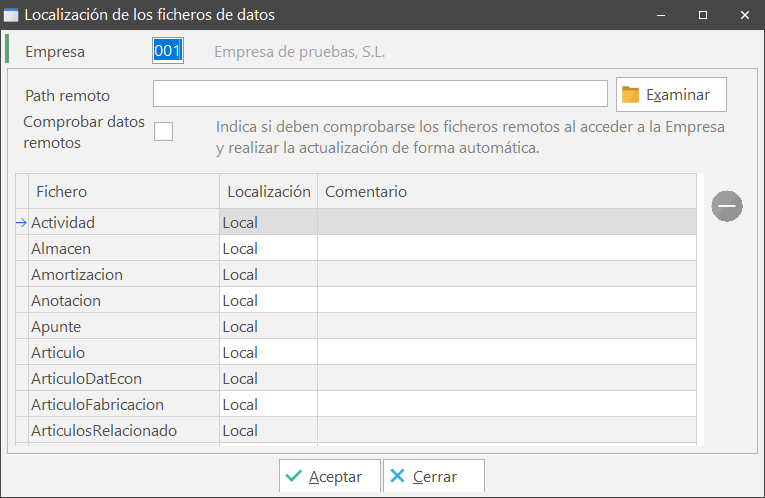Click the blue arrow row indicator
Screen dimensions: 765x498
click(x=22, y=223)
